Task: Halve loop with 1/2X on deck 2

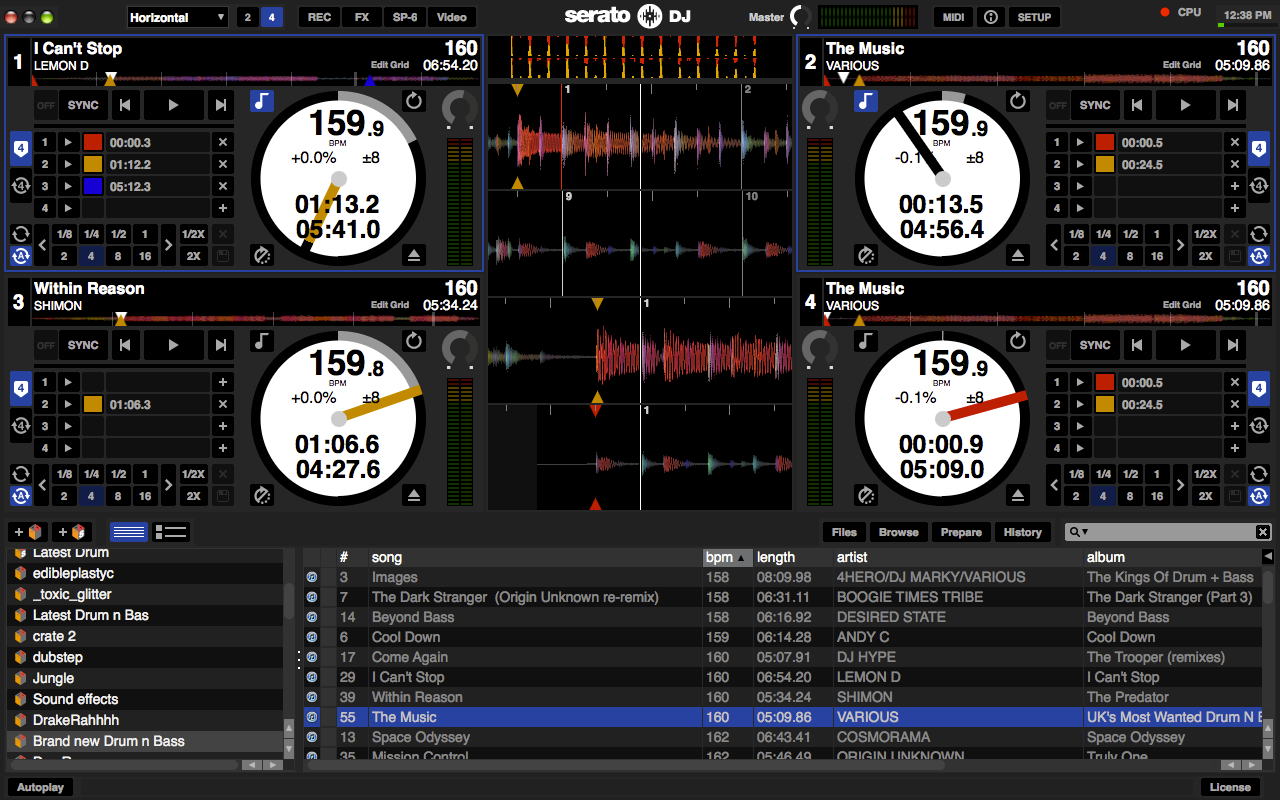Action: tap(1205, 234)
